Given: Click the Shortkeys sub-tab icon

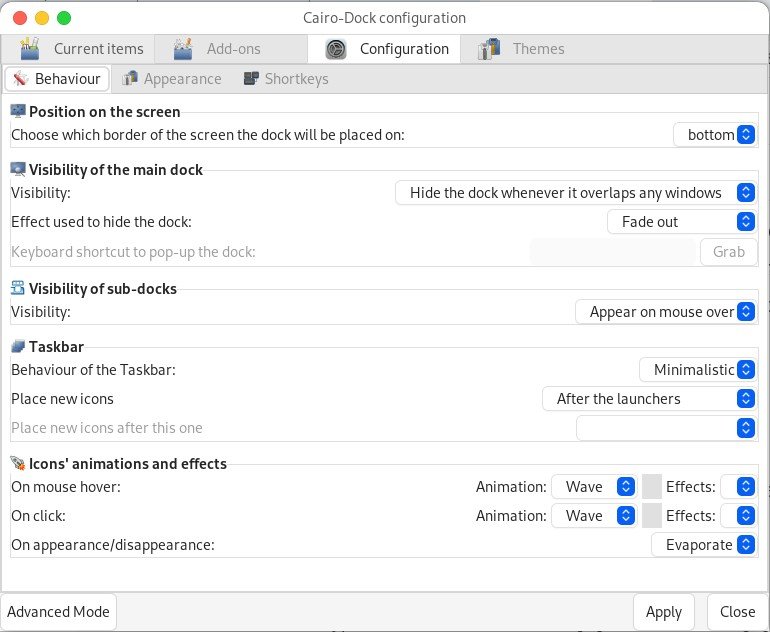Looking at the screenshot, I should click(x=251, y=78).
